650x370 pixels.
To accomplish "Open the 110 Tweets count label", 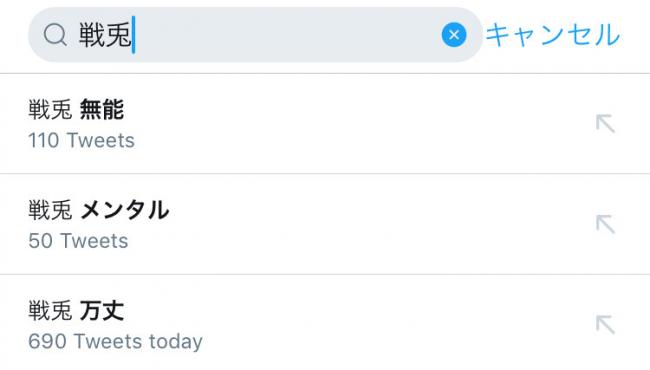I will tap(81, 140).
